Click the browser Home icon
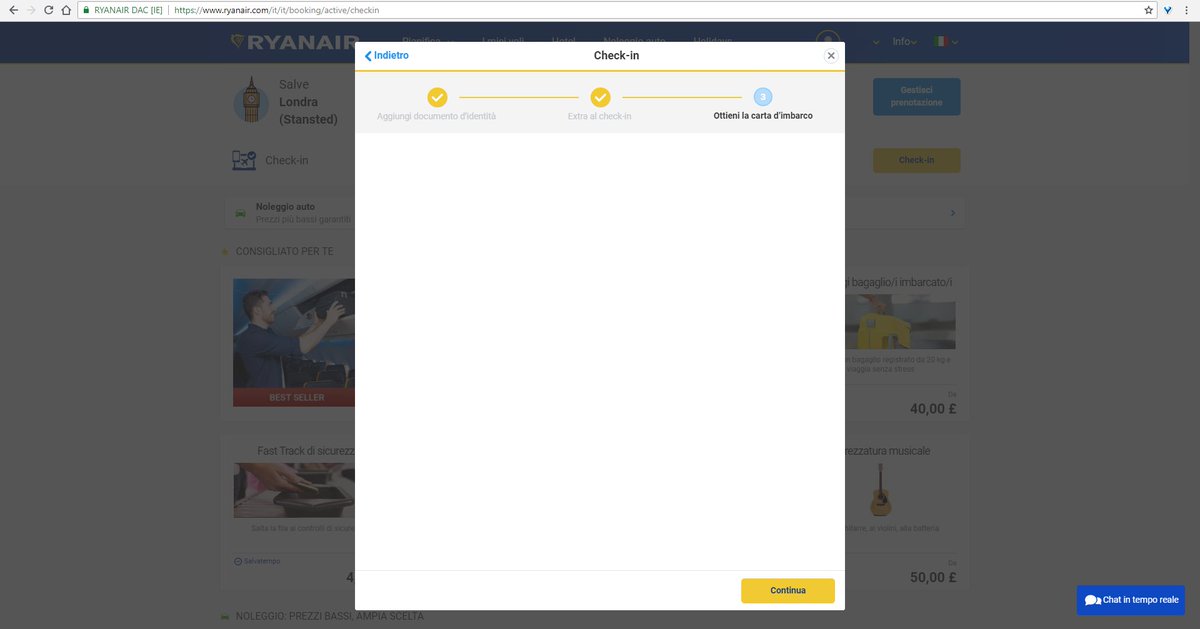1200x629 pixels. [65, 9]
